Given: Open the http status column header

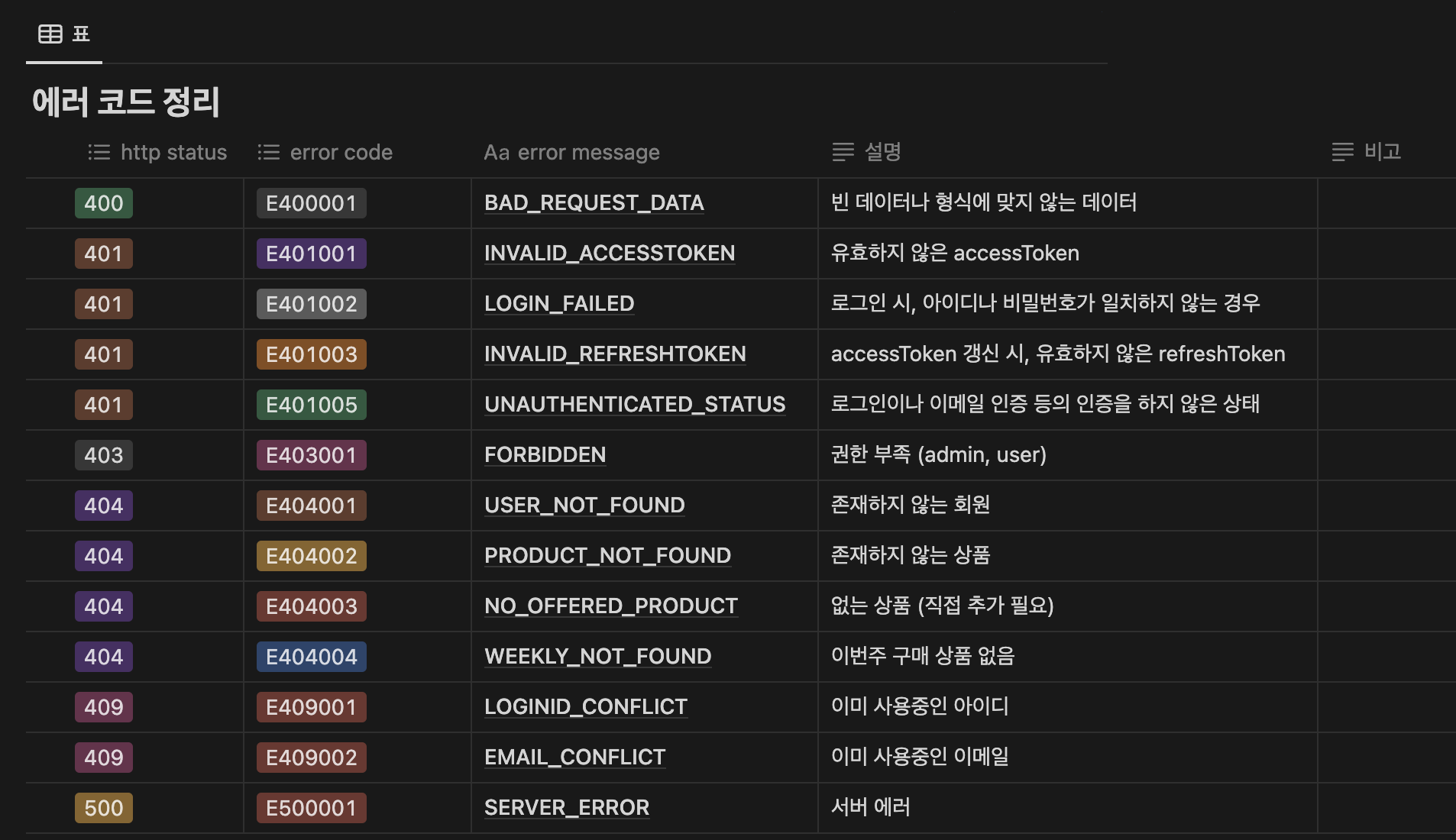Looking at the screenshot, I should [x=157, y=152].
